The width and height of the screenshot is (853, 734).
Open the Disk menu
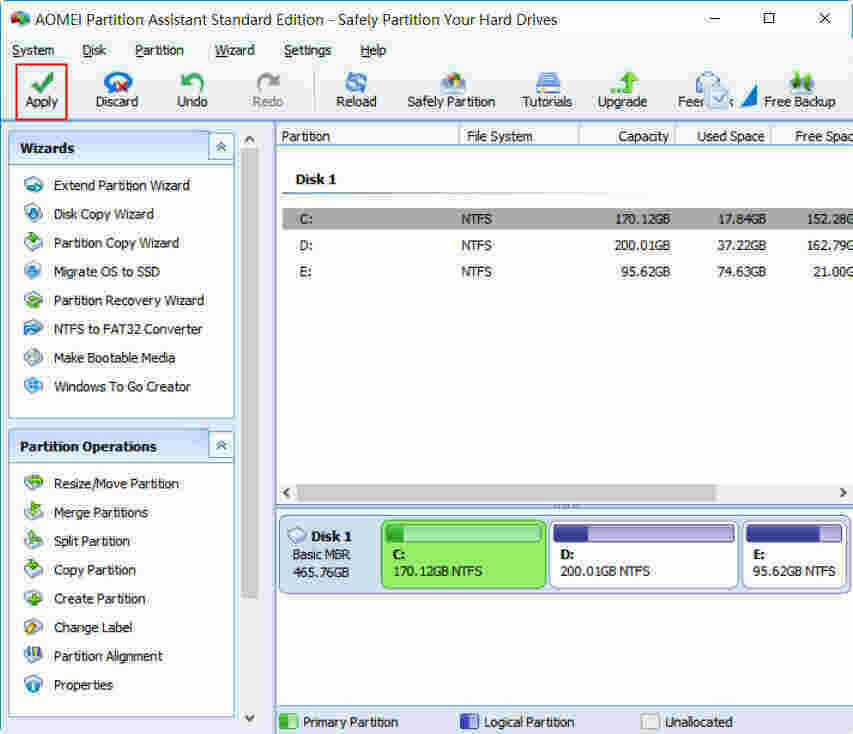(94, 50)
